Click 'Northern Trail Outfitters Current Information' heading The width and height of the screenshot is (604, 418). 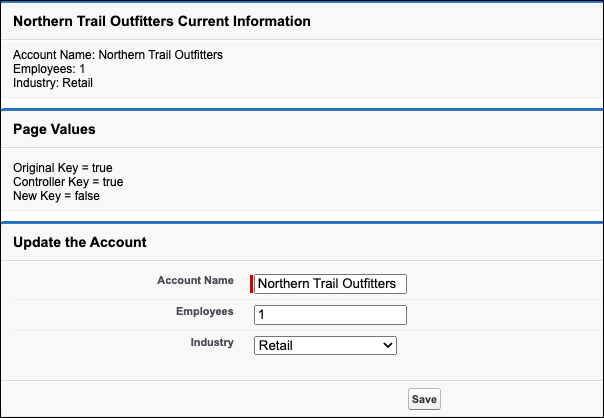162,21
